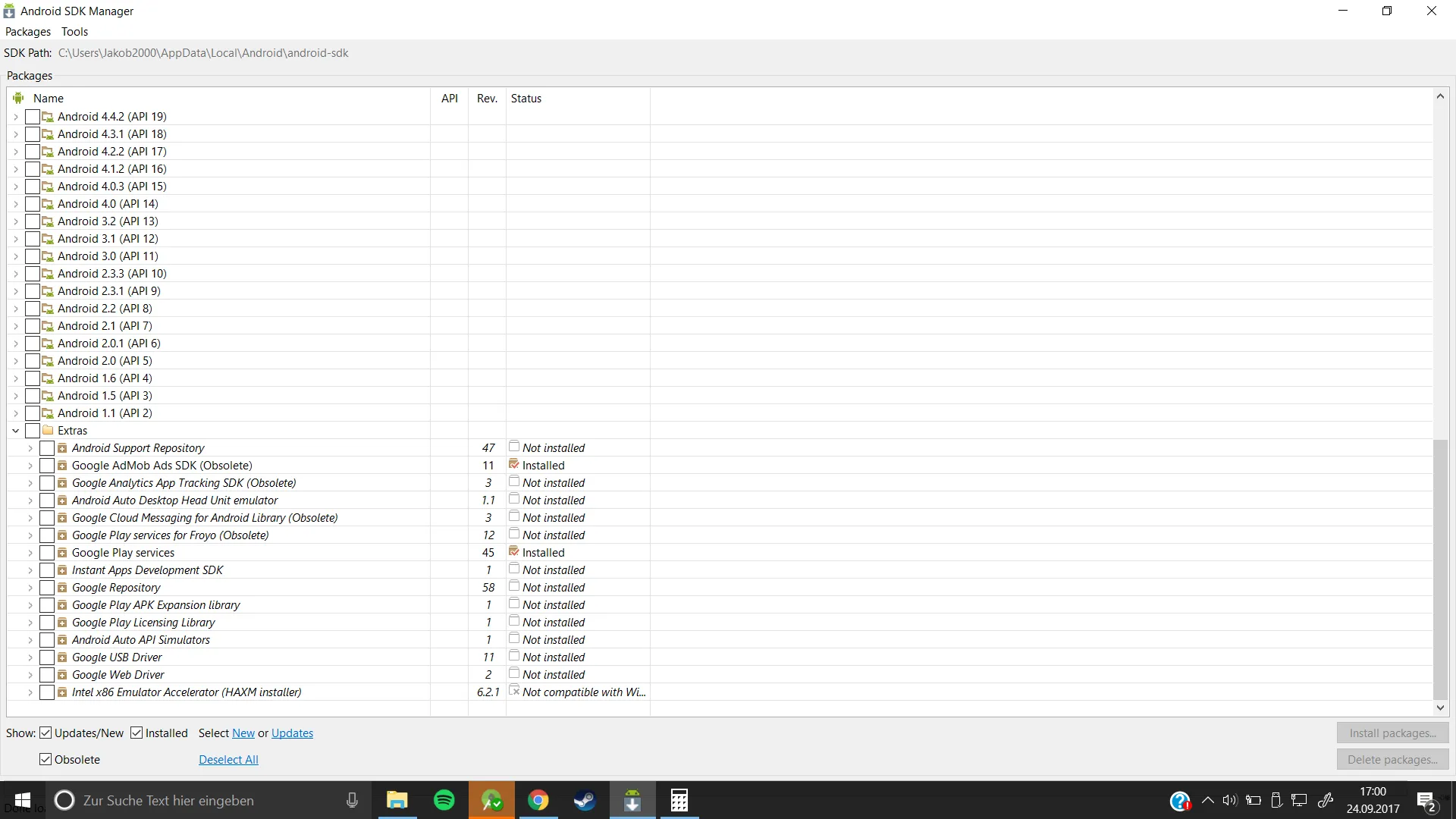Click the Android 4.4.2 platform folder icon

48,117
